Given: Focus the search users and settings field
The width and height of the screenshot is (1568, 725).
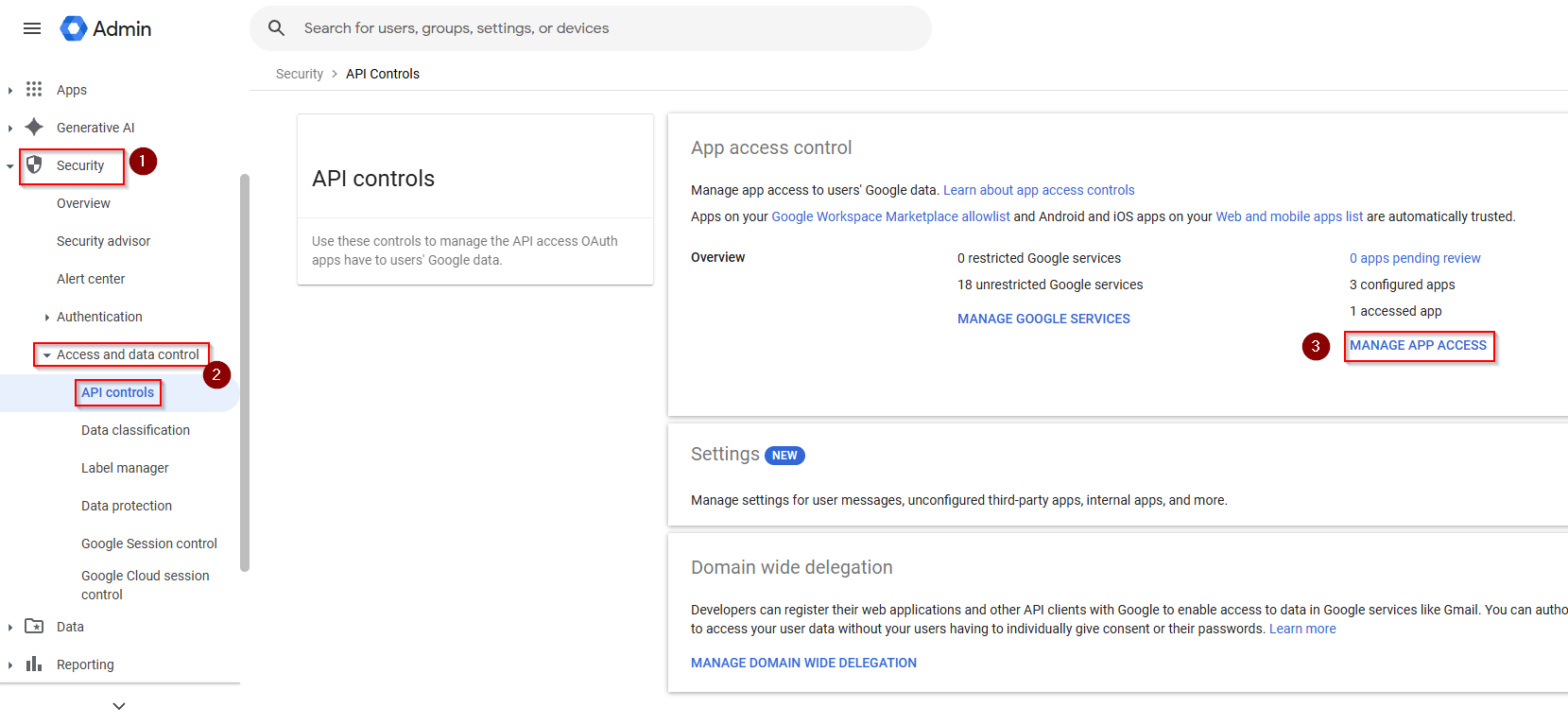Looking at the screenshot, I should tap(605, 28).
